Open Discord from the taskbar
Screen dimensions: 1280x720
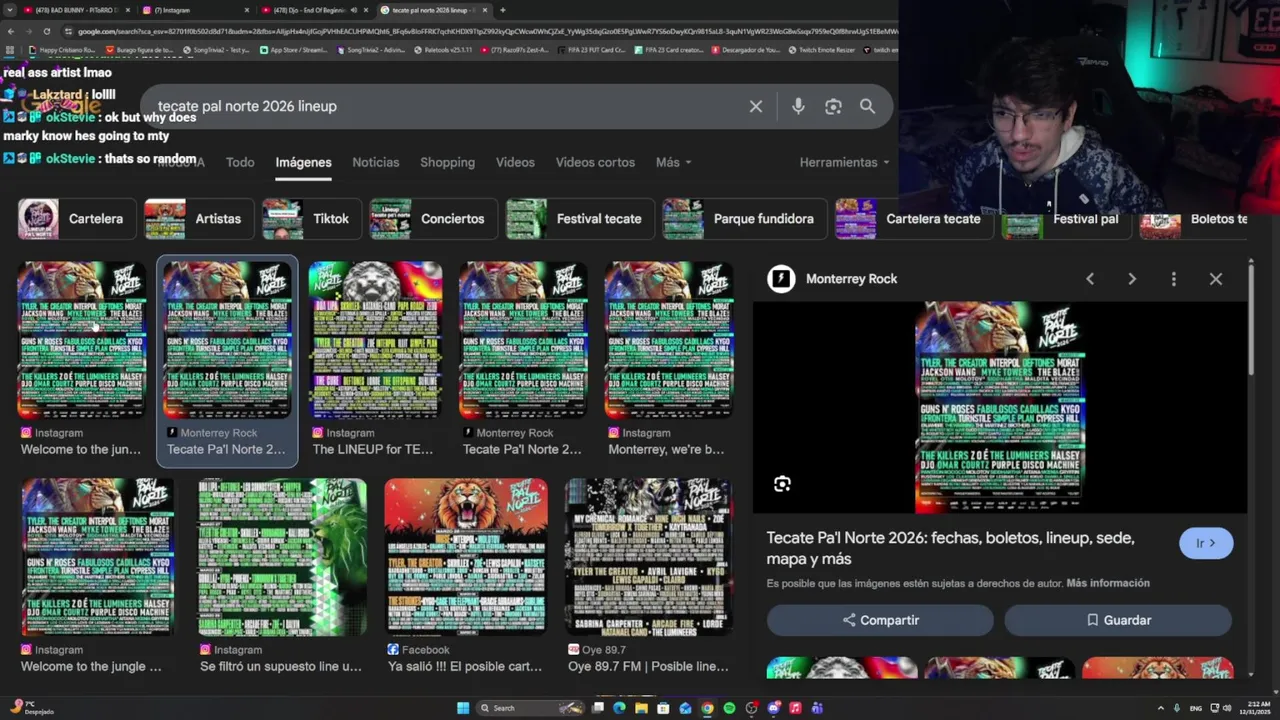(773, 708)
